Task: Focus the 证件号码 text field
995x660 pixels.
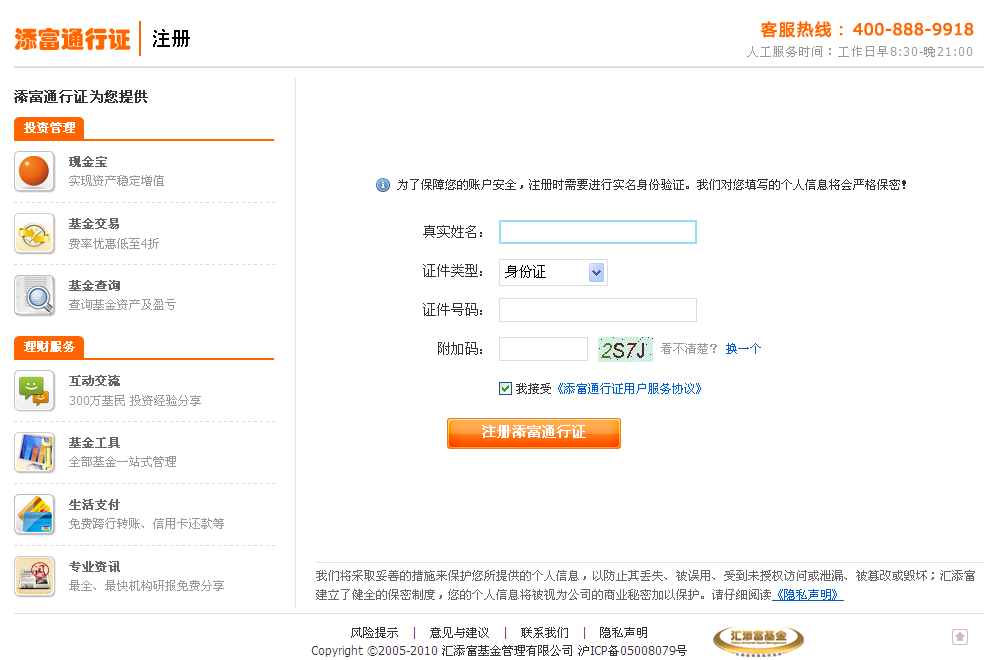Action: (597, 310)
